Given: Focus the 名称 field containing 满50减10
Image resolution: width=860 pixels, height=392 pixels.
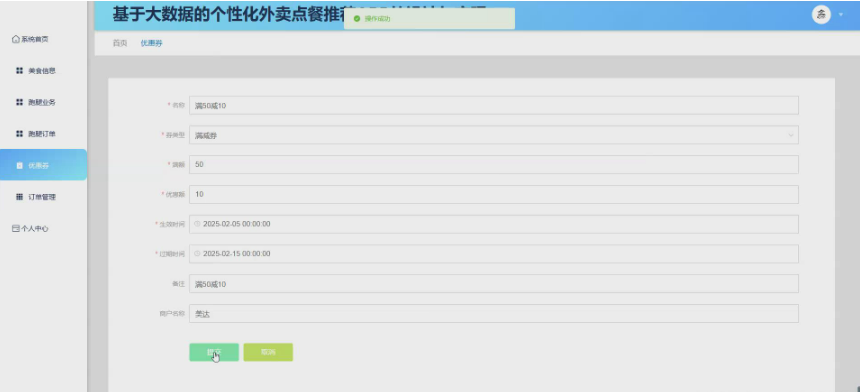Looking at the screenshot, I should (x=494, y=105).
